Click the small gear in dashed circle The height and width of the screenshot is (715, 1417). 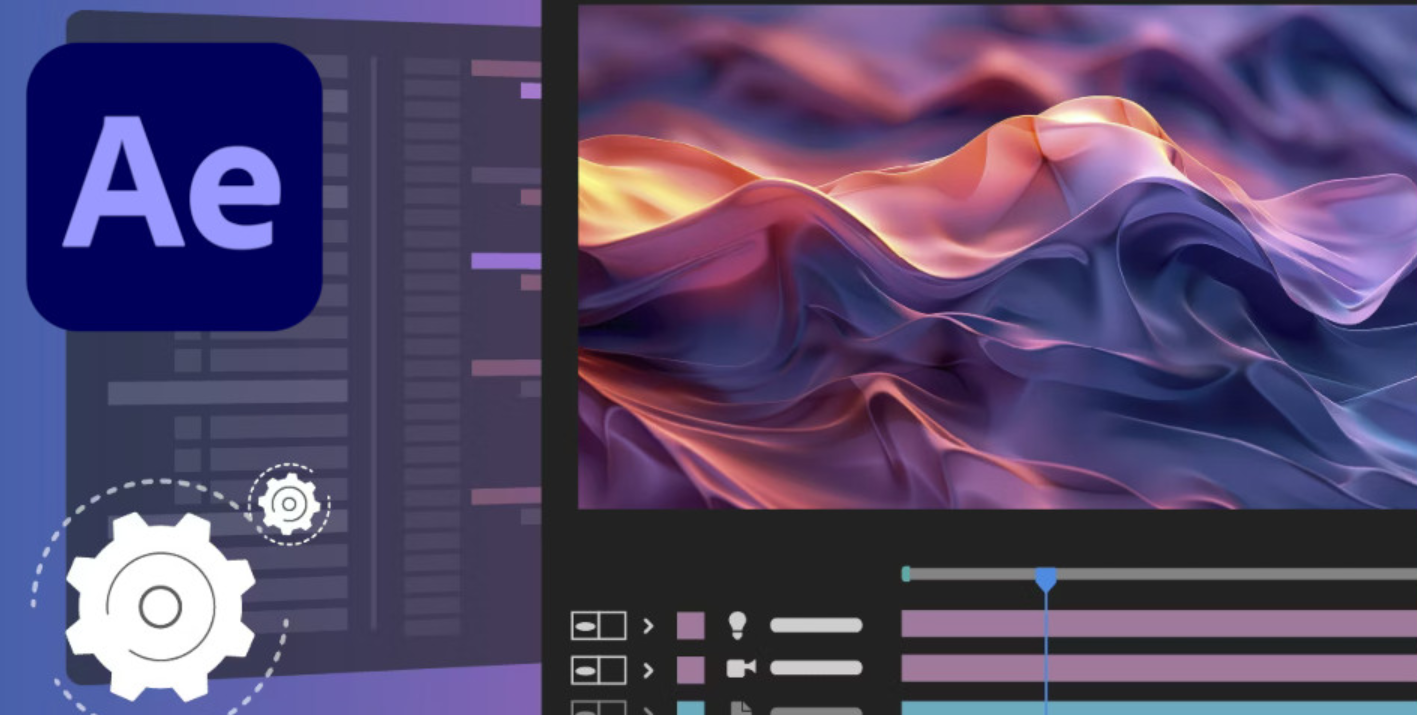point(289,504)
